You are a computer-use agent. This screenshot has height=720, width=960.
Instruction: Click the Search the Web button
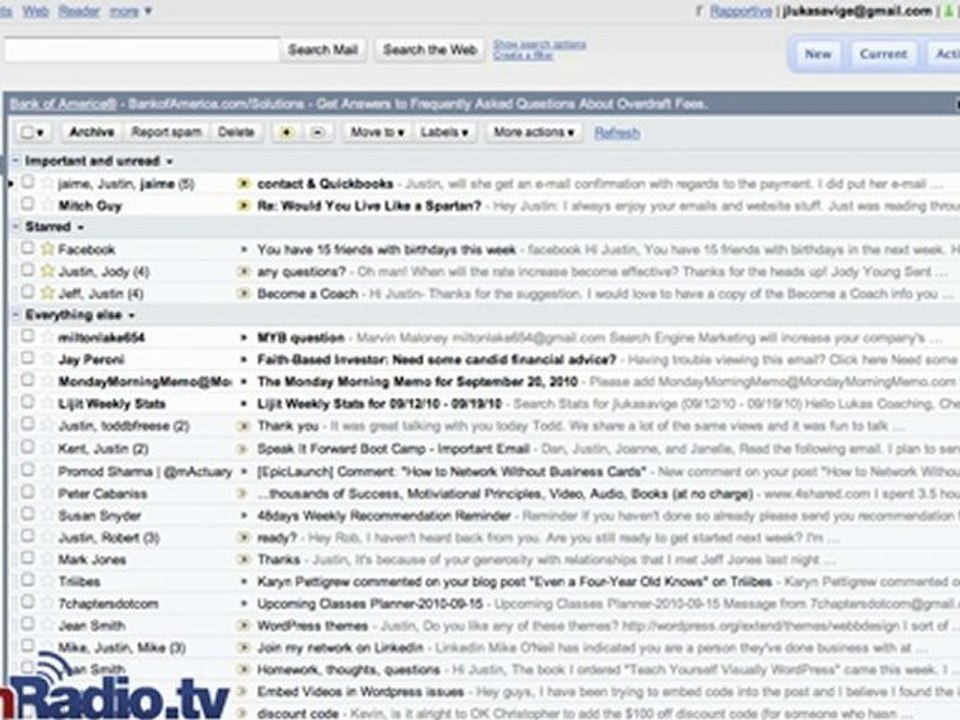(x=430, y=50)
